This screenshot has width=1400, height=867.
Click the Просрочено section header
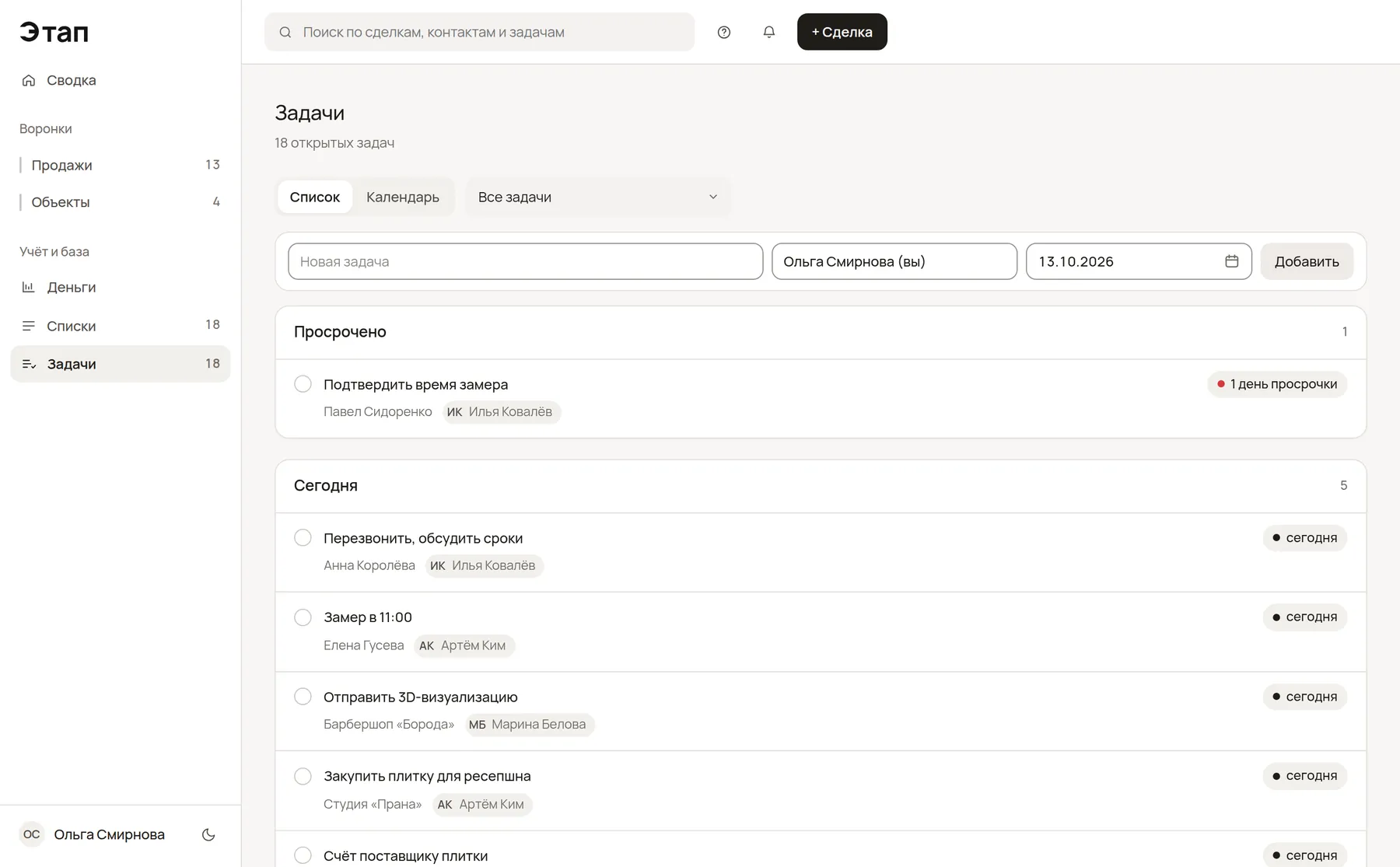(821, 332)
